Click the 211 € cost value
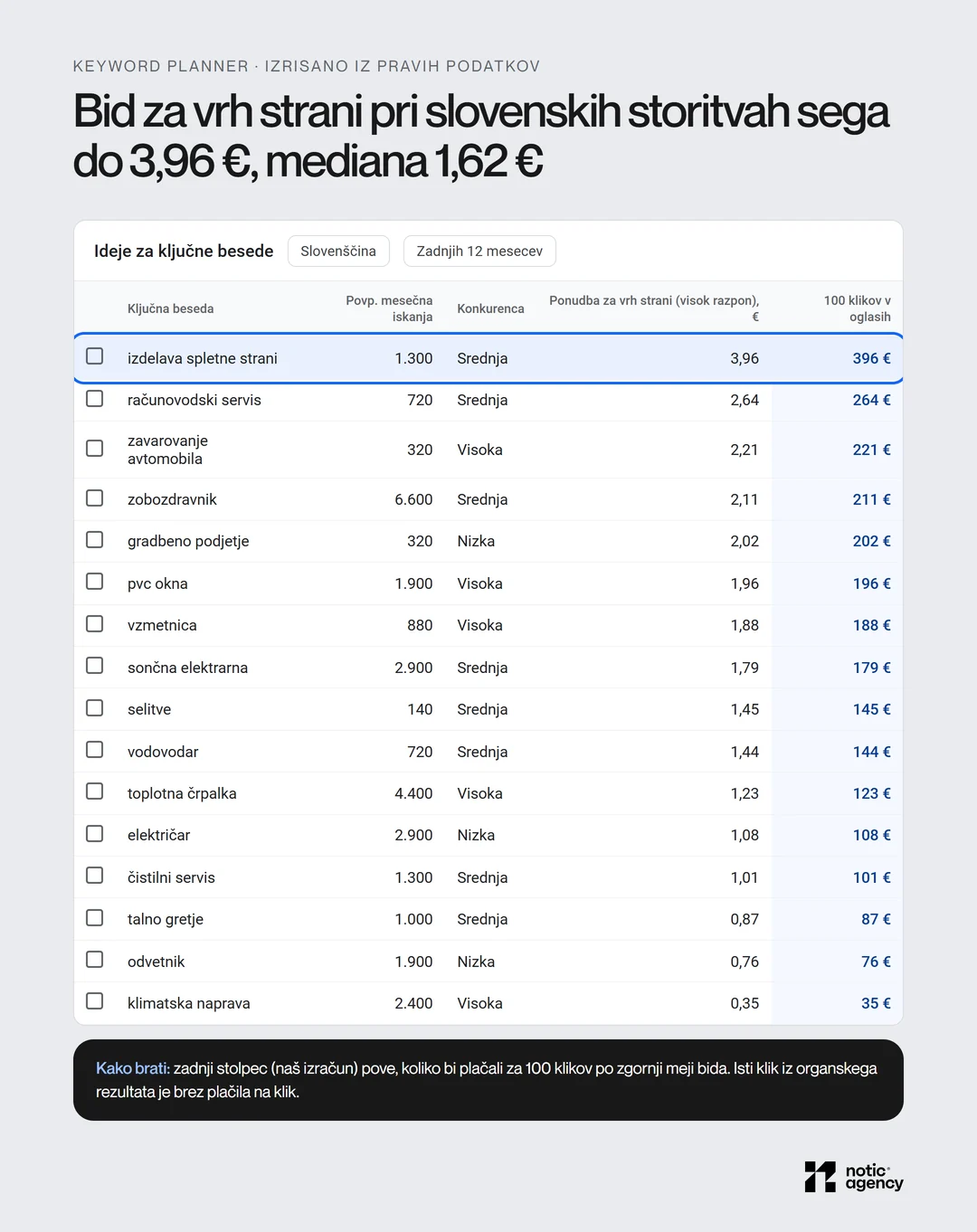 tap(871, 499)
